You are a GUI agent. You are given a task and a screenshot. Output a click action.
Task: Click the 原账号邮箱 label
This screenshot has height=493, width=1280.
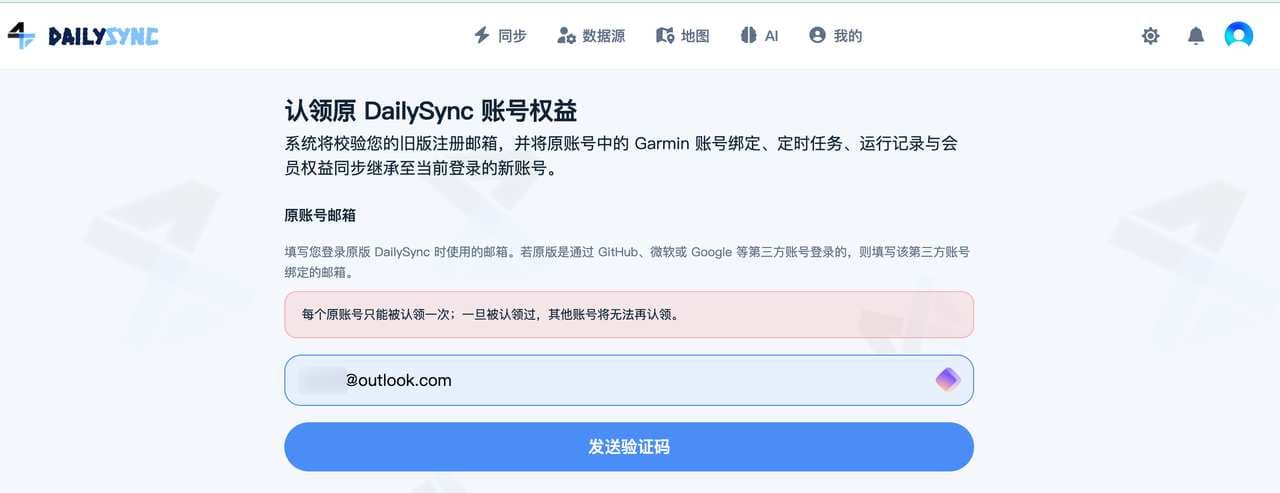(x=320, y=215)
